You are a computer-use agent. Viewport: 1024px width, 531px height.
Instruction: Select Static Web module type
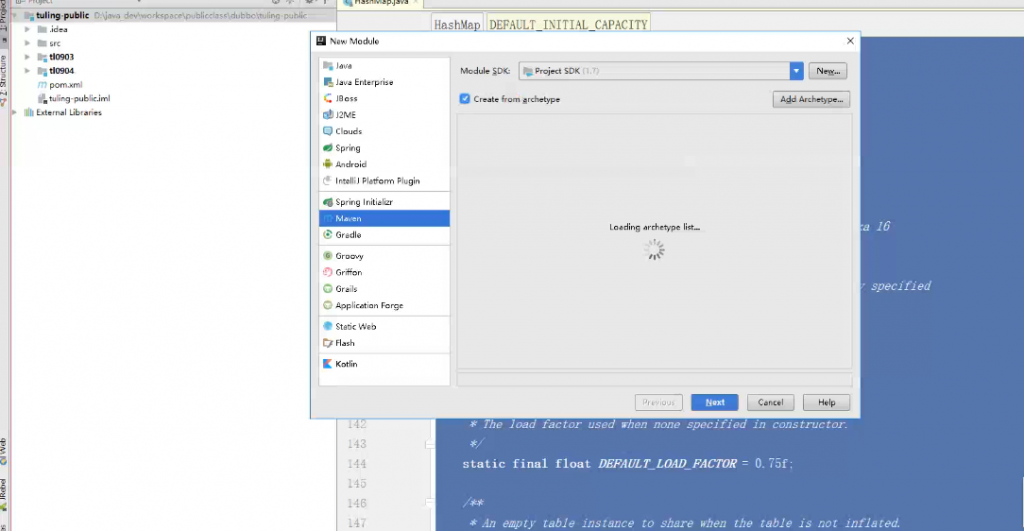pyautogui.click(x=384, y=327)
